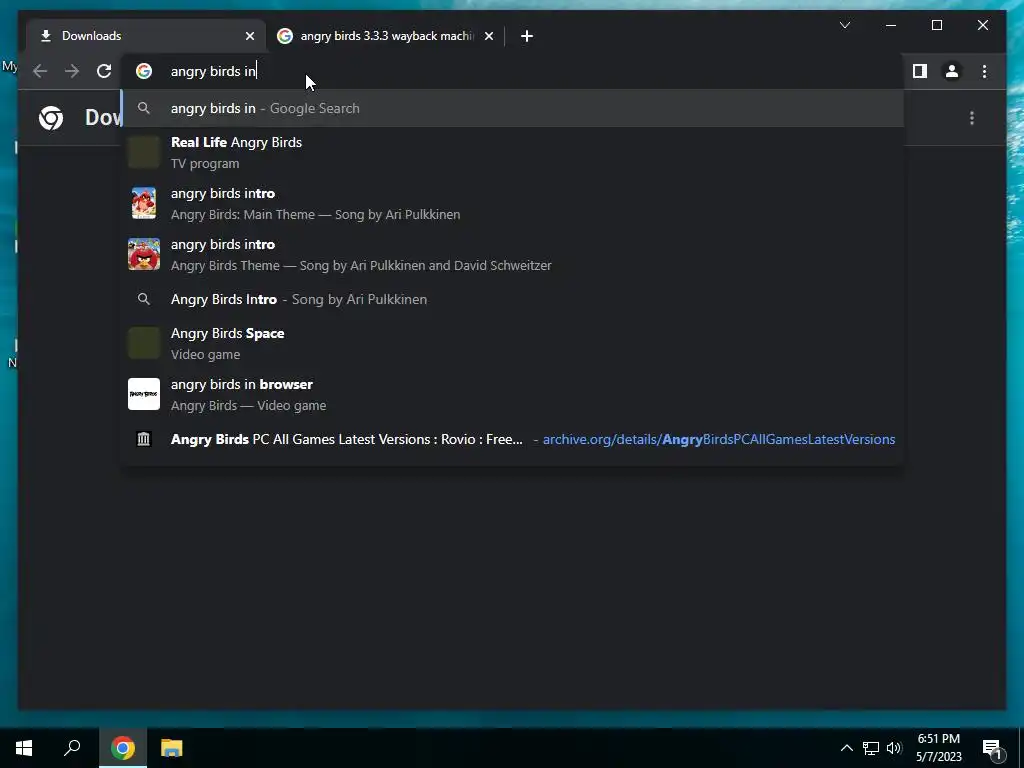Show hidden system tray icons
The height and width of the screenshot is (768, 1024).
pos(846,748)
